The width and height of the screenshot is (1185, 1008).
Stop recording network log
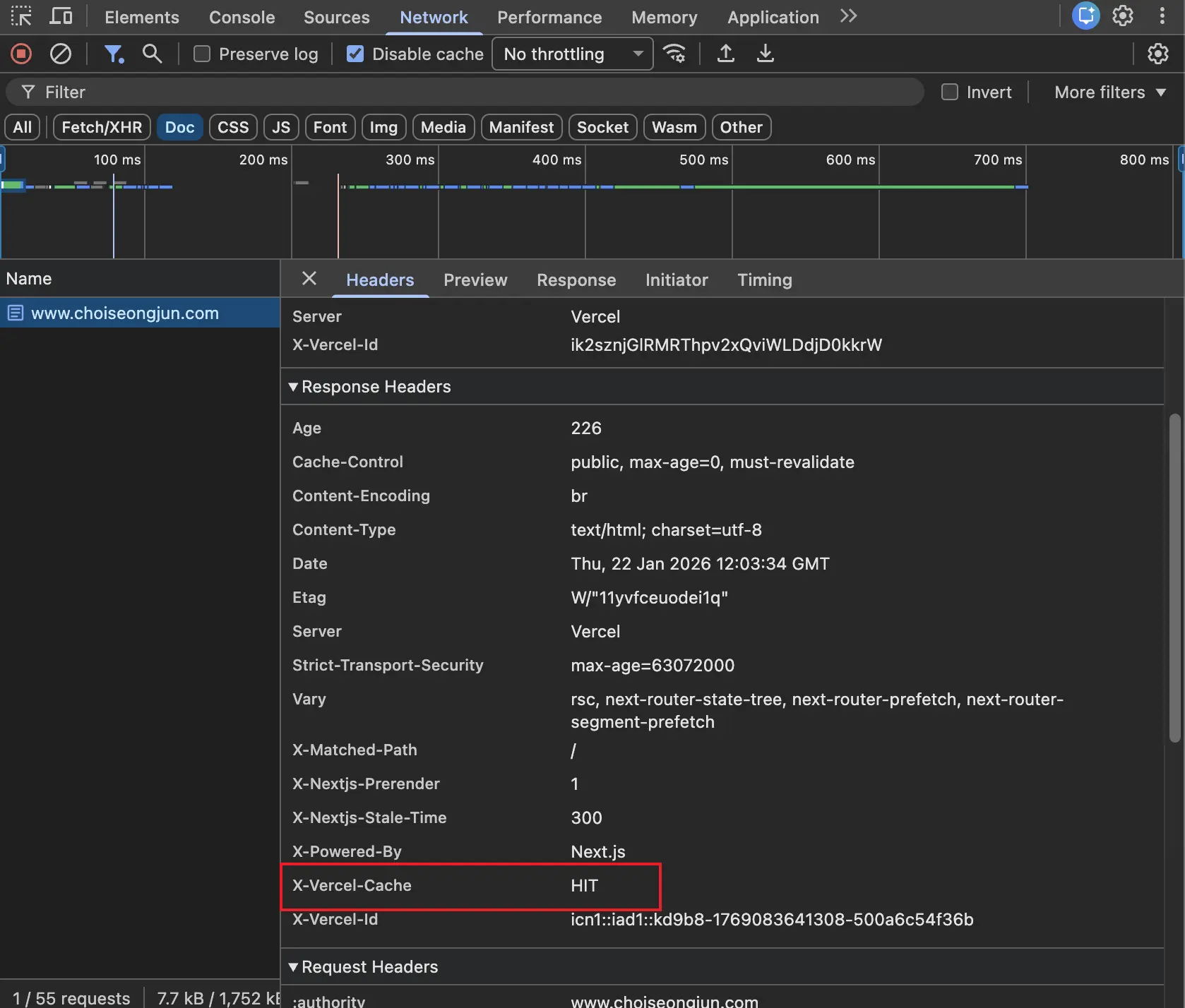[x=21, y=54]
